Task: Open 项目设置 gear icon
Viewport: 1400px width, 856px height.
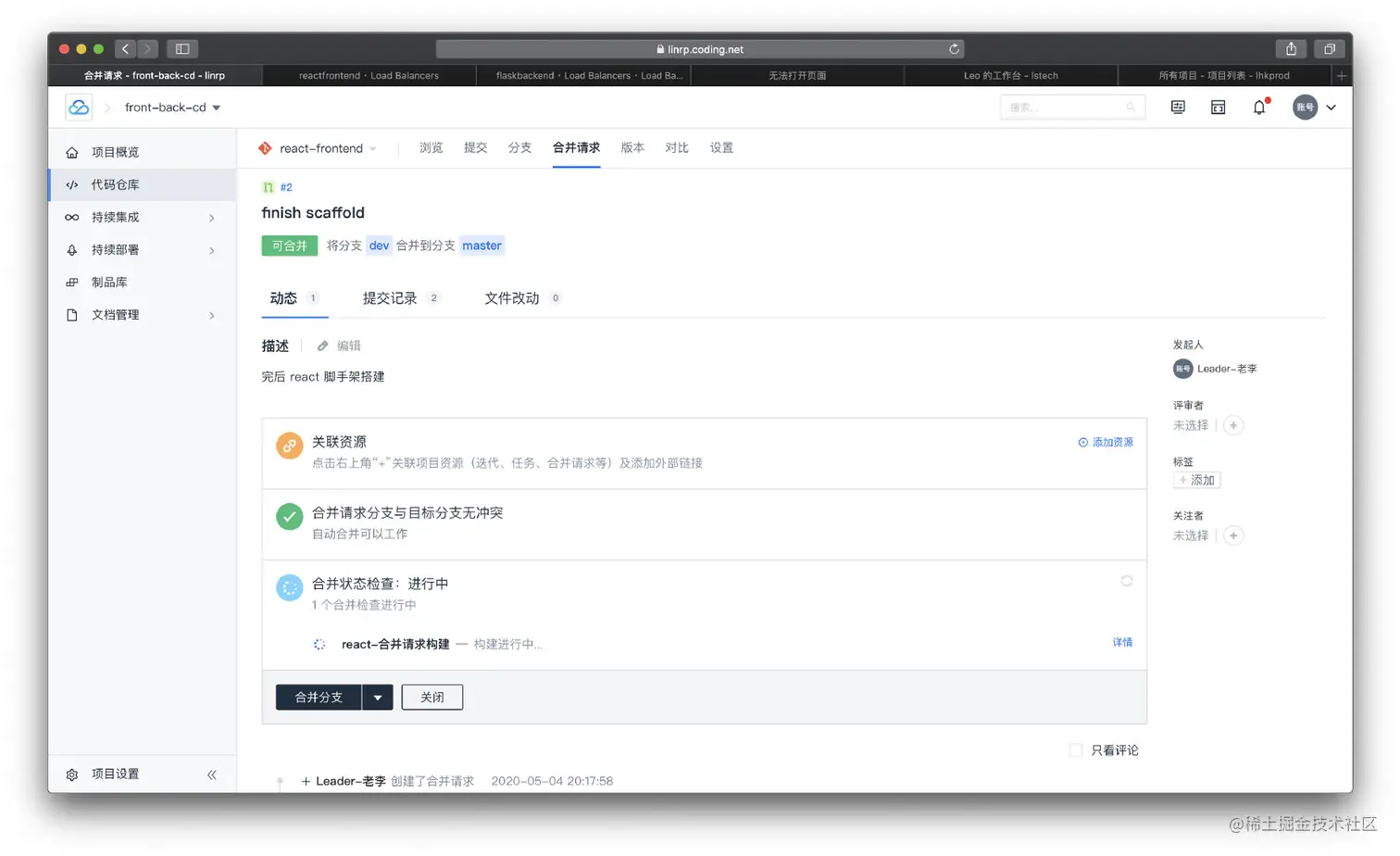Action: [72, 774]
